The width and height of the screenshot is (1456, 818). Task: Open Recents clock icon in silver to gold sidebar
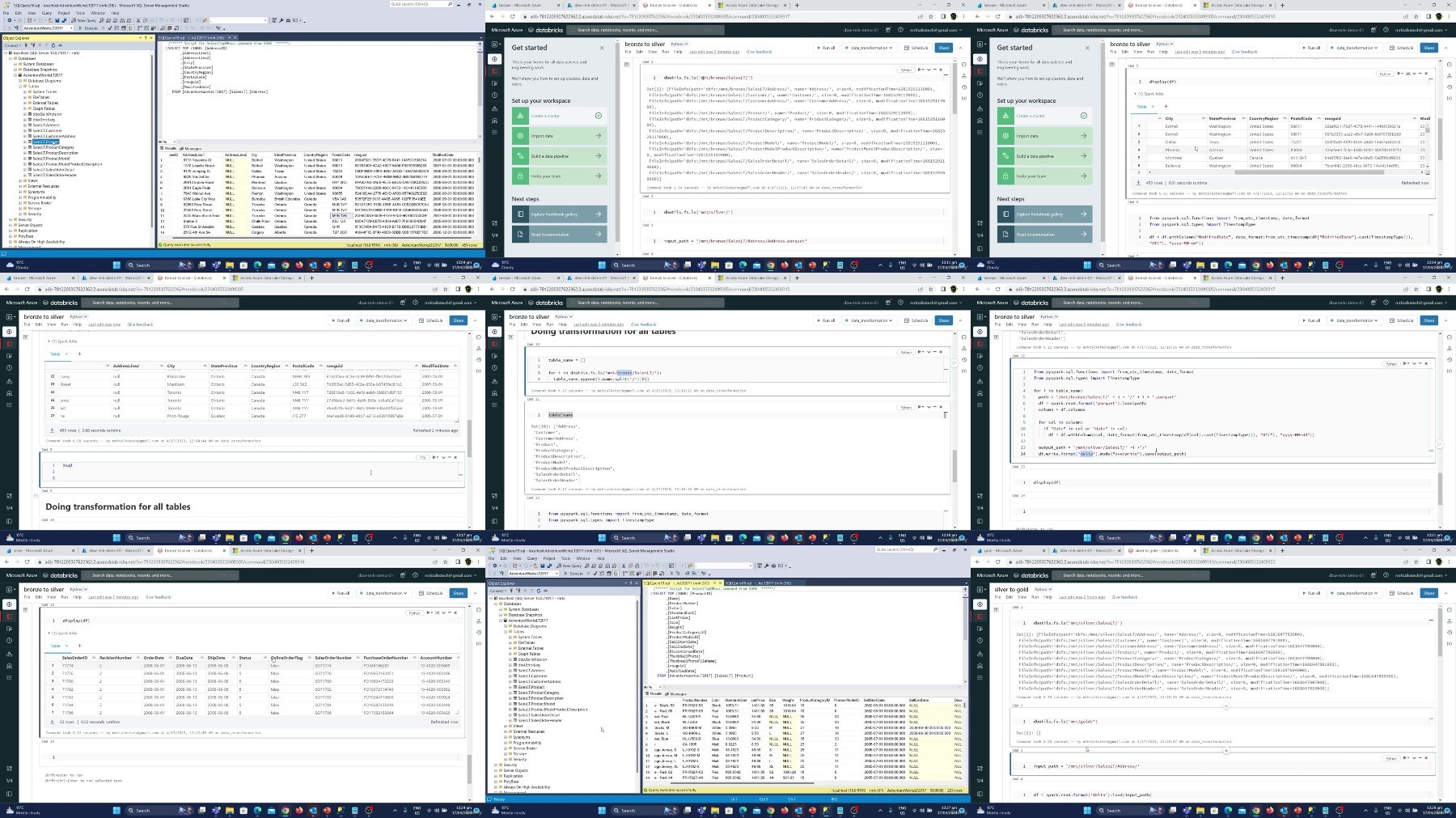point(980,640)
